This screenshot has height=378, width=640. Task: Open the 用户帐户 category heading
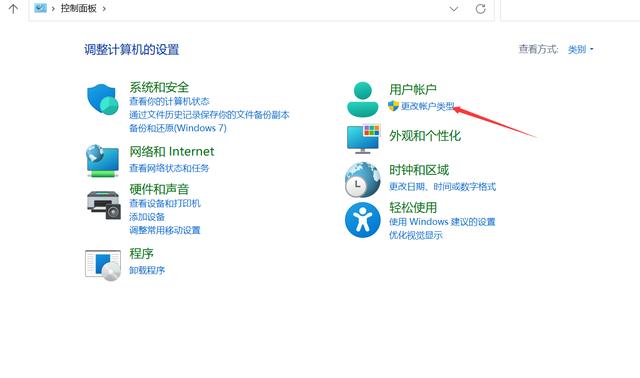coord(413,89)
